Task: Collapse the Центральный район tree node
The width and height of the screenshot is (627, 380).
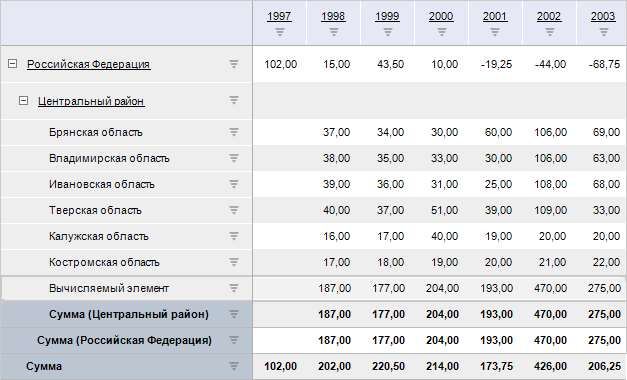Action: click(x=24, y=100)
